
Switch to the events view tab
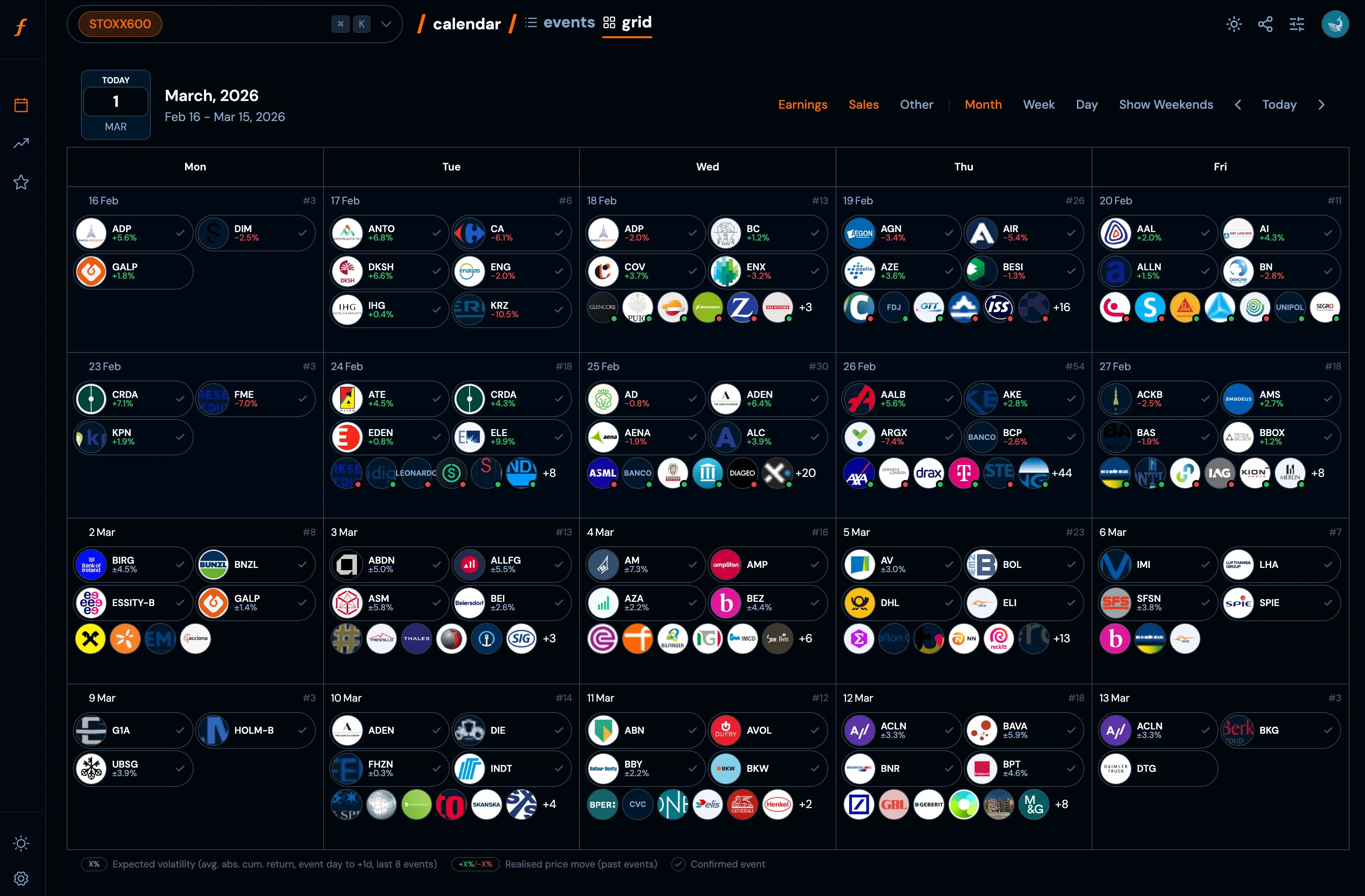[x=568, y=22]
